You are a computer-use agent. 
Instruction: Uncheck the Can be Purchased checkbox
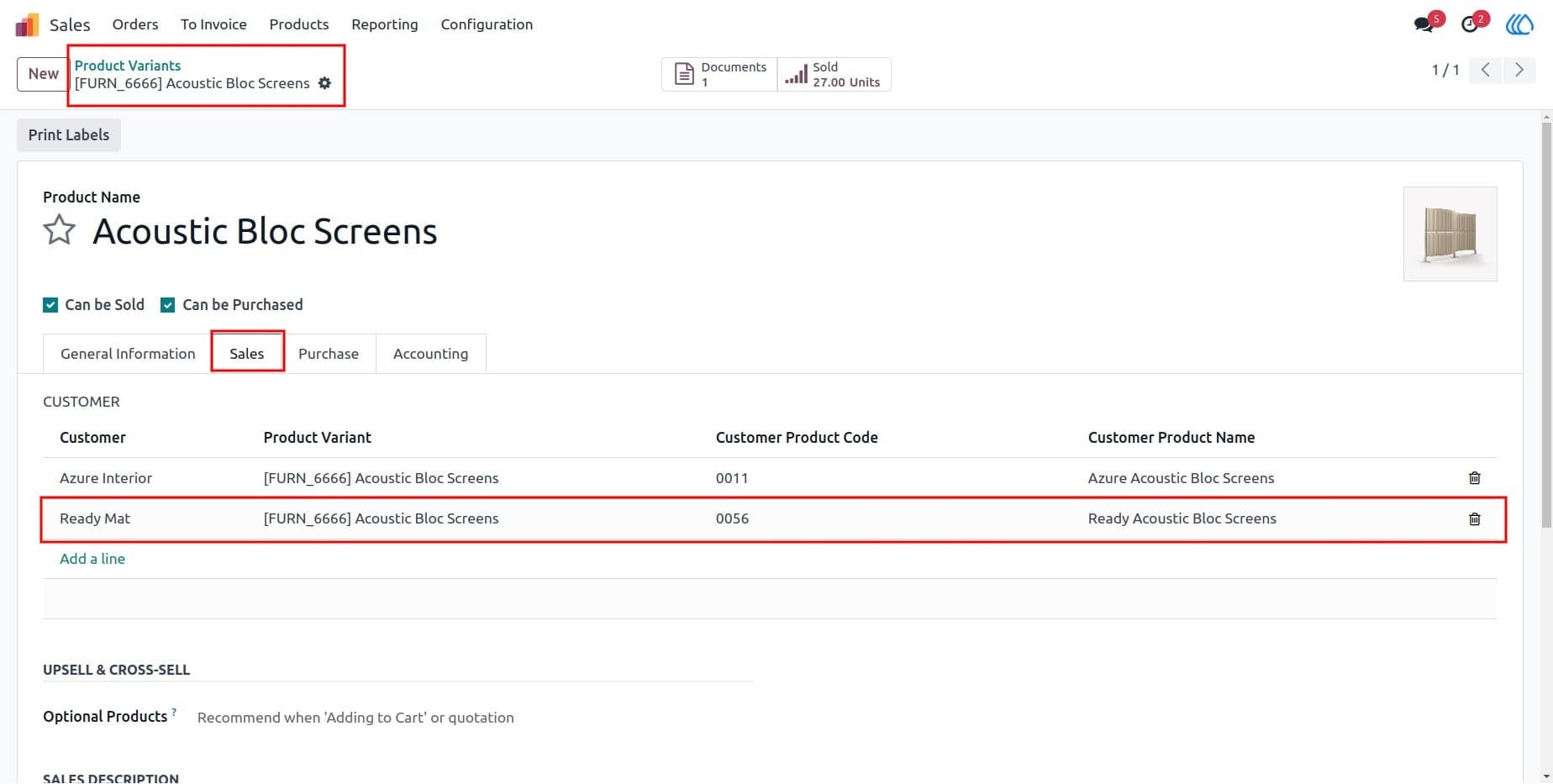(x=167, y=305)
